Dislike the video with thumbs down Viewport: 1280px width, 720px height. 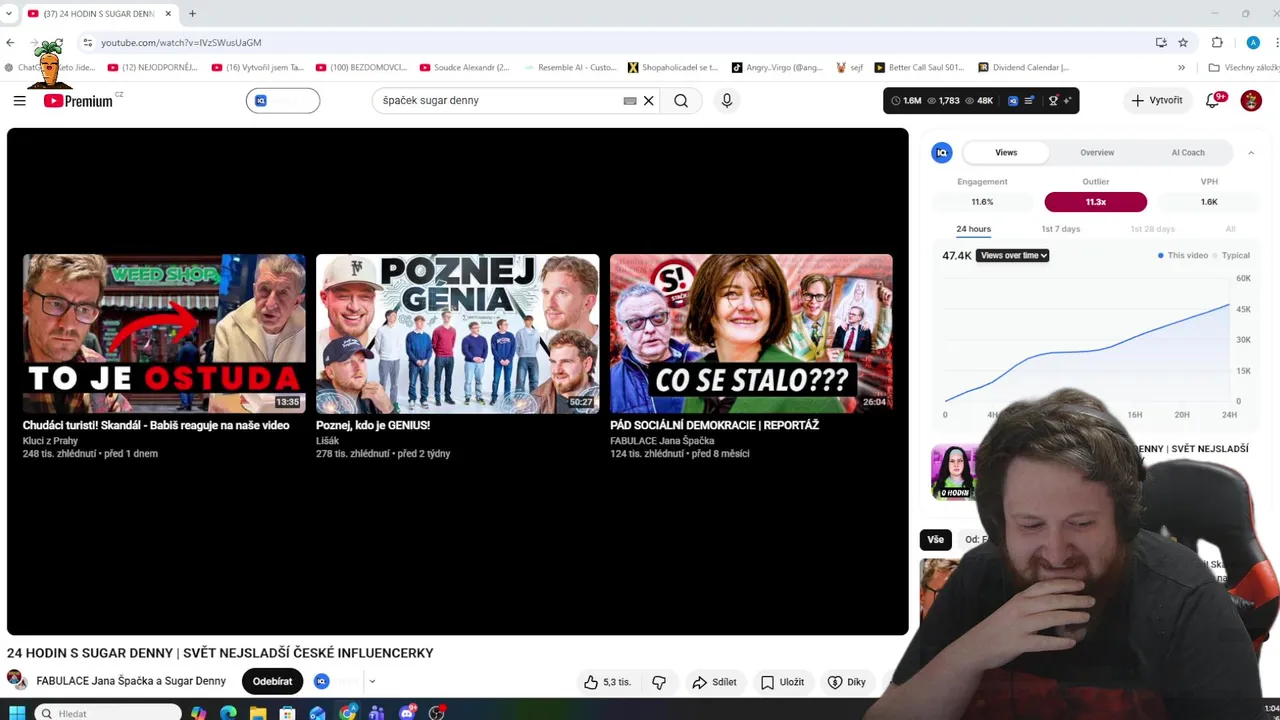(659, 682)
